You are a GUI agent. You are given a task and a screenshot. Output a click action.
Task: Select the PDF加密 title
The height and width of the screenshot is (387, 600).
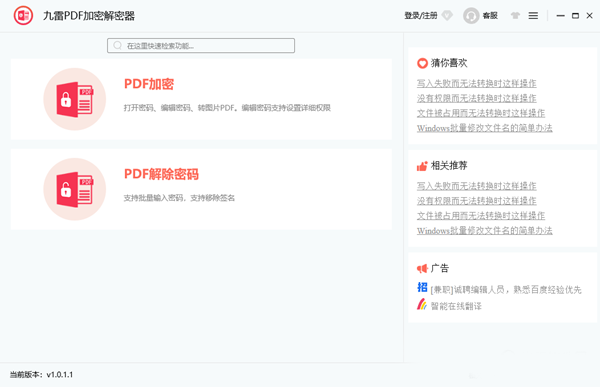point(149,84)
